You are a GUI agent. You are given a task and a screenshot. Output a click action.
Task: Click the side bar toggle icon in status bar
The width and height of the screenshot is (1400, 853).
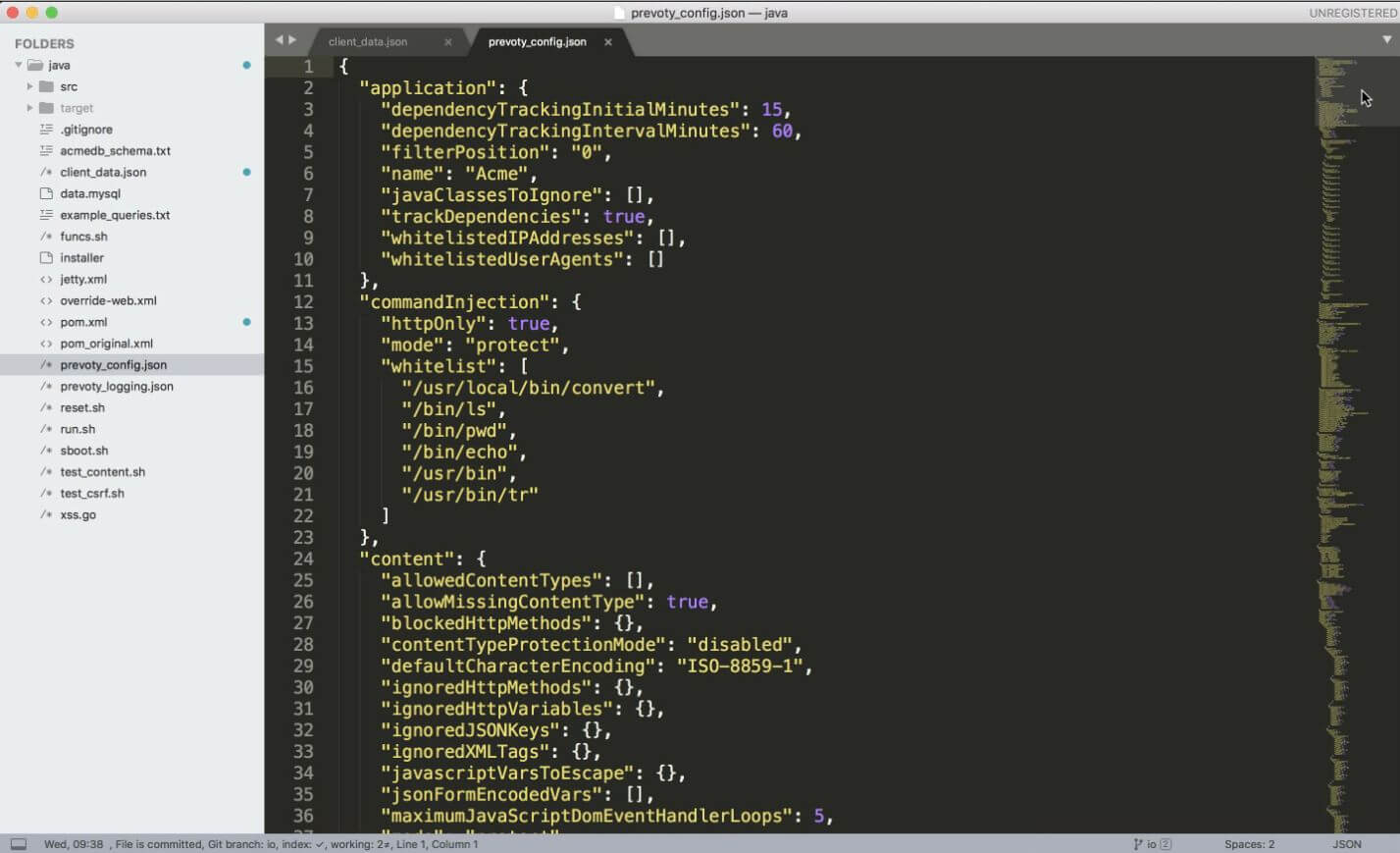19,844
